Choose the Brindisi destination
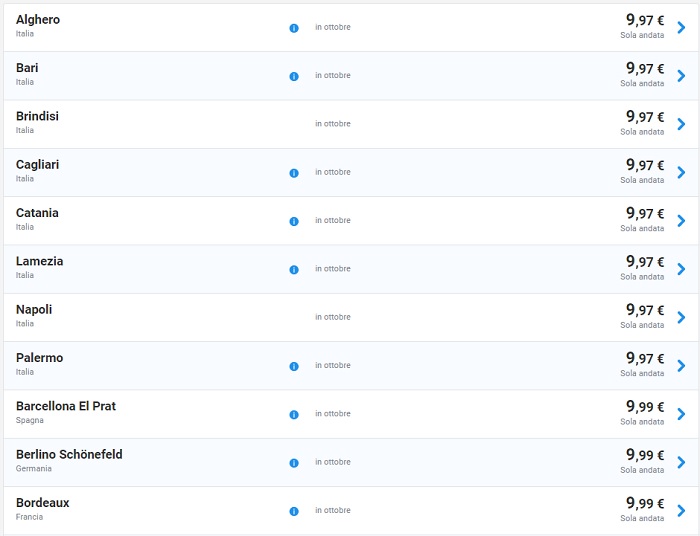 [38, 116]
